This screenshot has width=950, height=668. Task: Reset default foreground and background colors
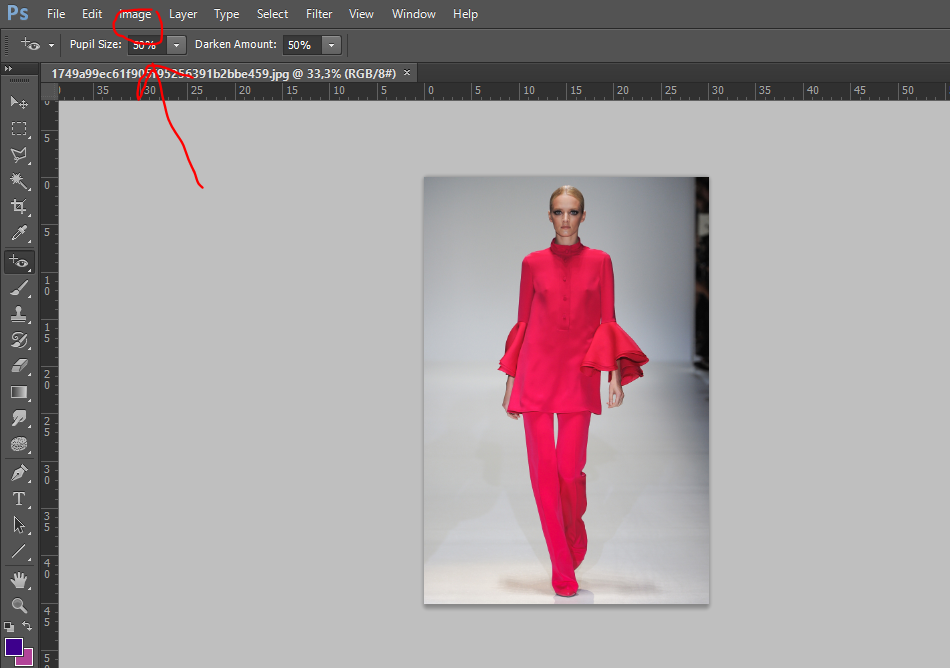(x=8, y=627)
